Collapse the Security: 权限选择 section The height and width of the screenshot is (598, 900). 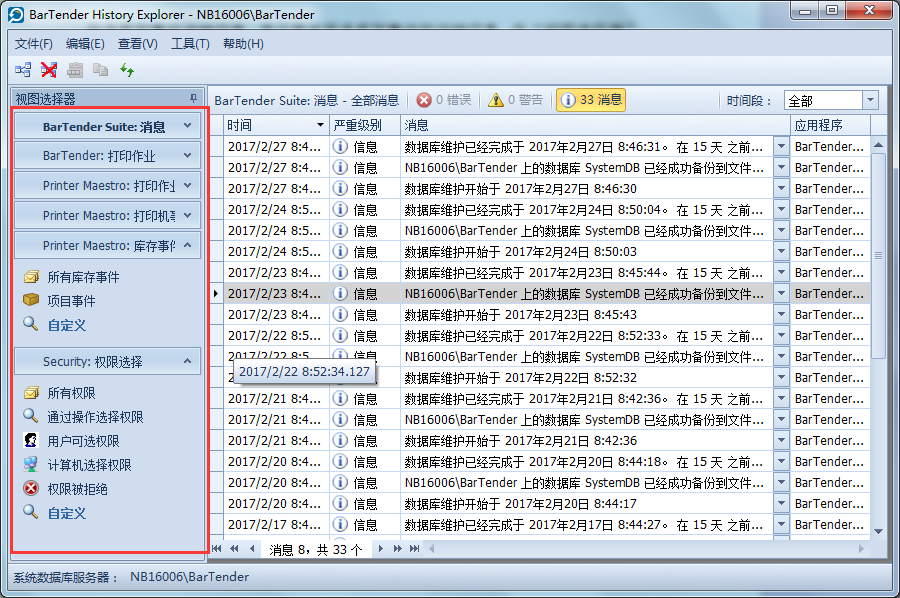click(x=107, y=361)
